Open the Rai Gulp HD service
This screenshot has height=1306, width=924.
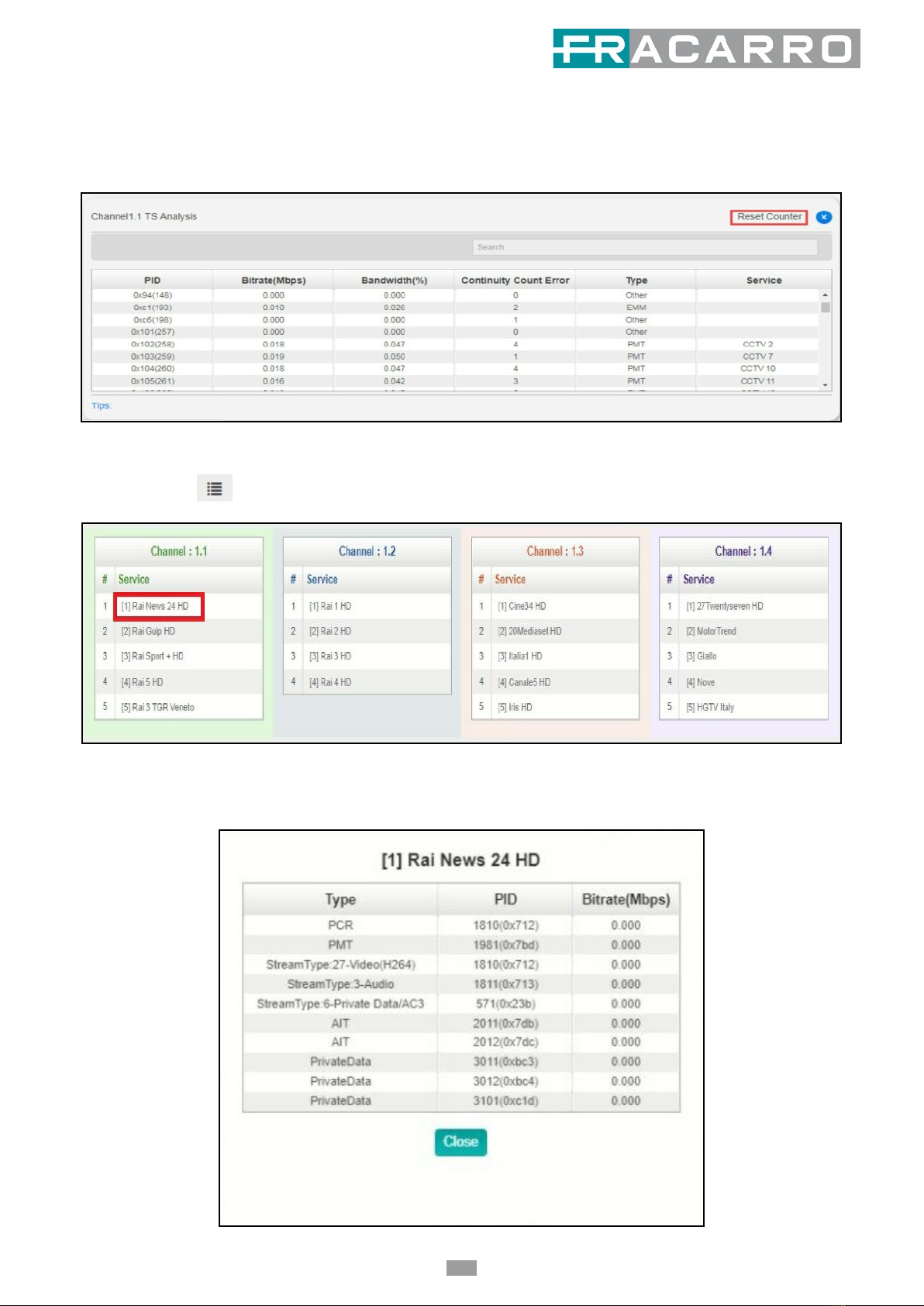point(148,631)
